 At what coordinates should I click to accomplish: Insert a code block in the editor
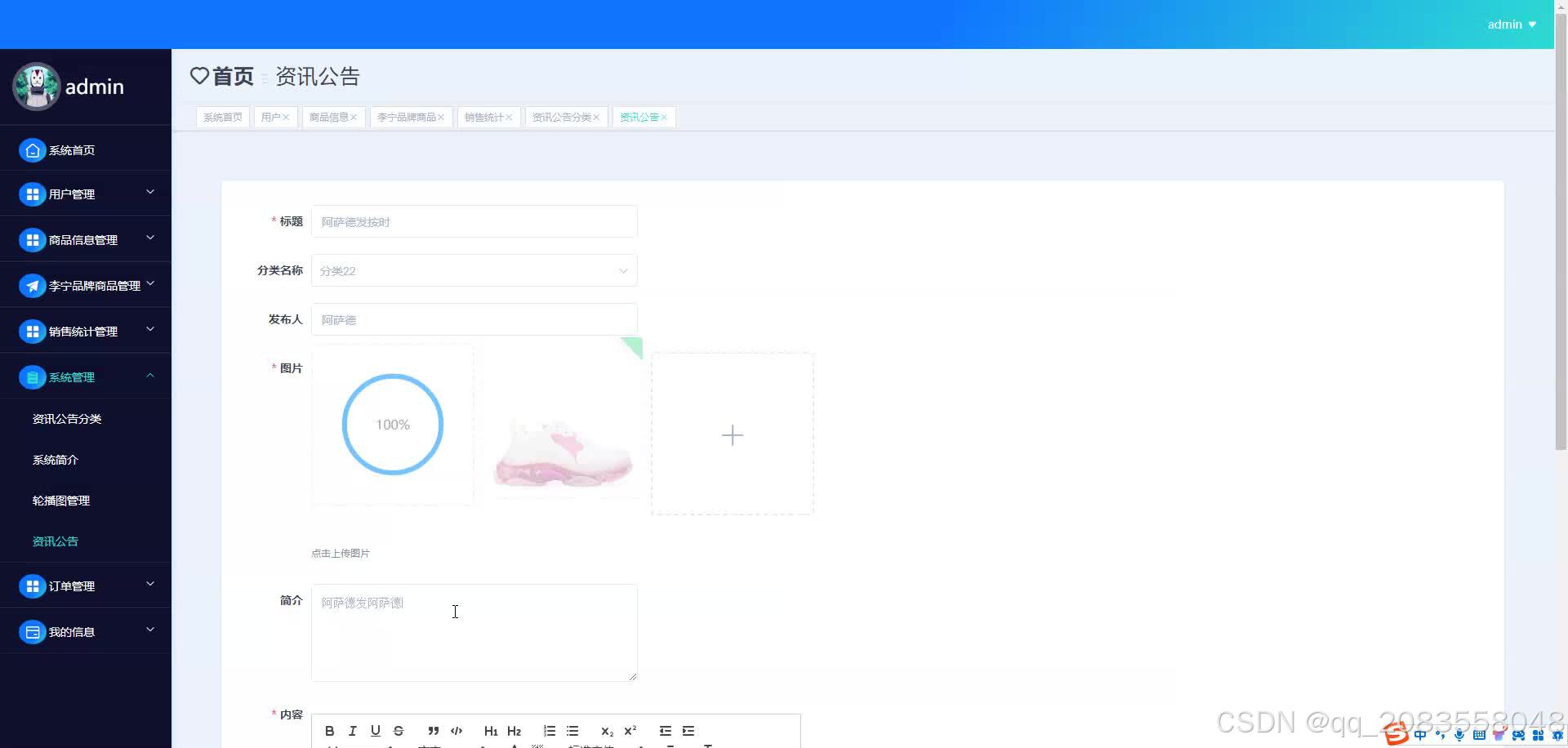(x=457, y=731)
